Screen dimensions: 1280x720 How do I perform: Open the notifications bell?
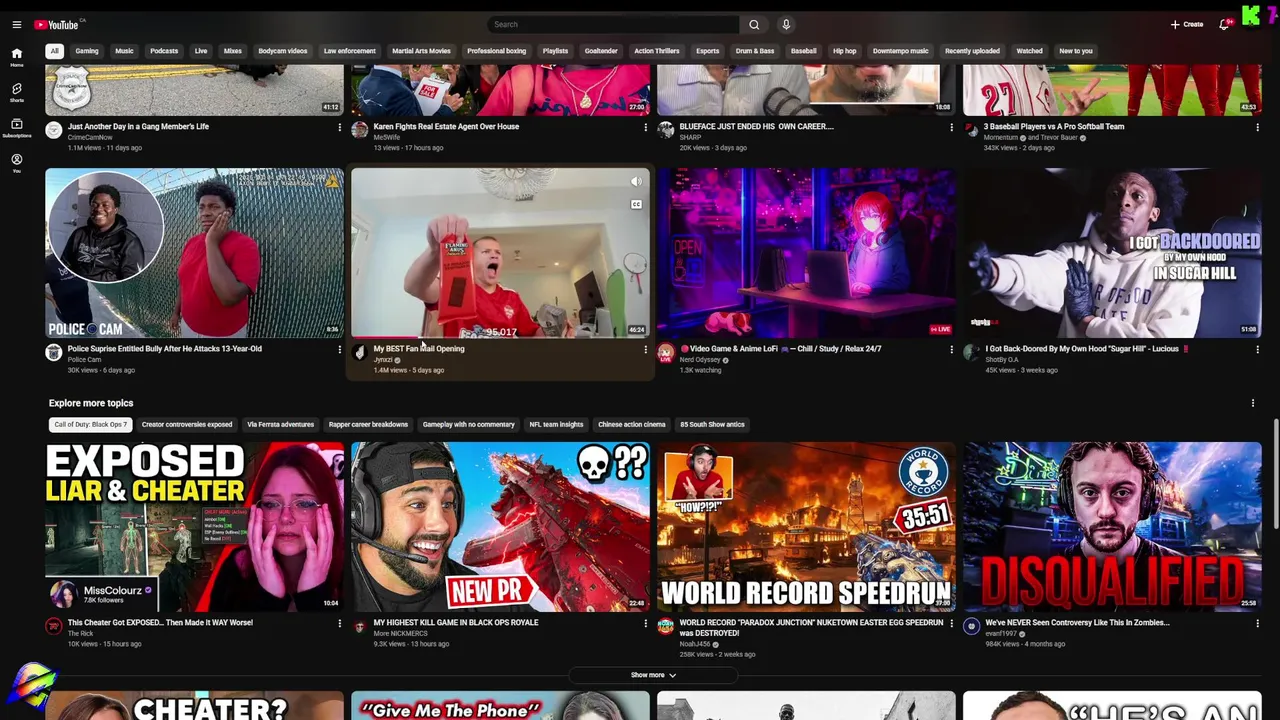1224,24
